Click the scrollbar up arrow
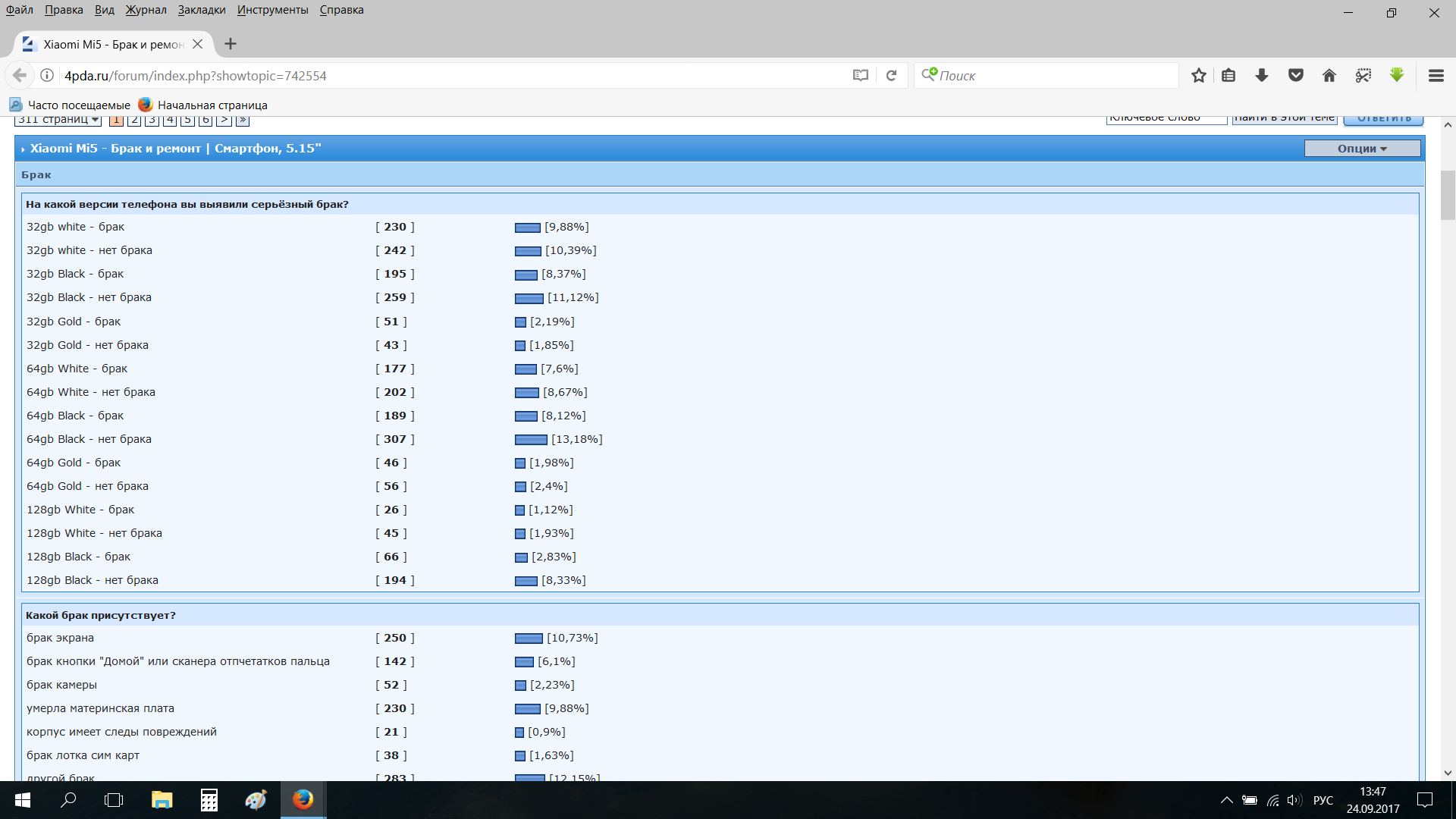Screen dimensions: 1456x819 [1448, 124]
